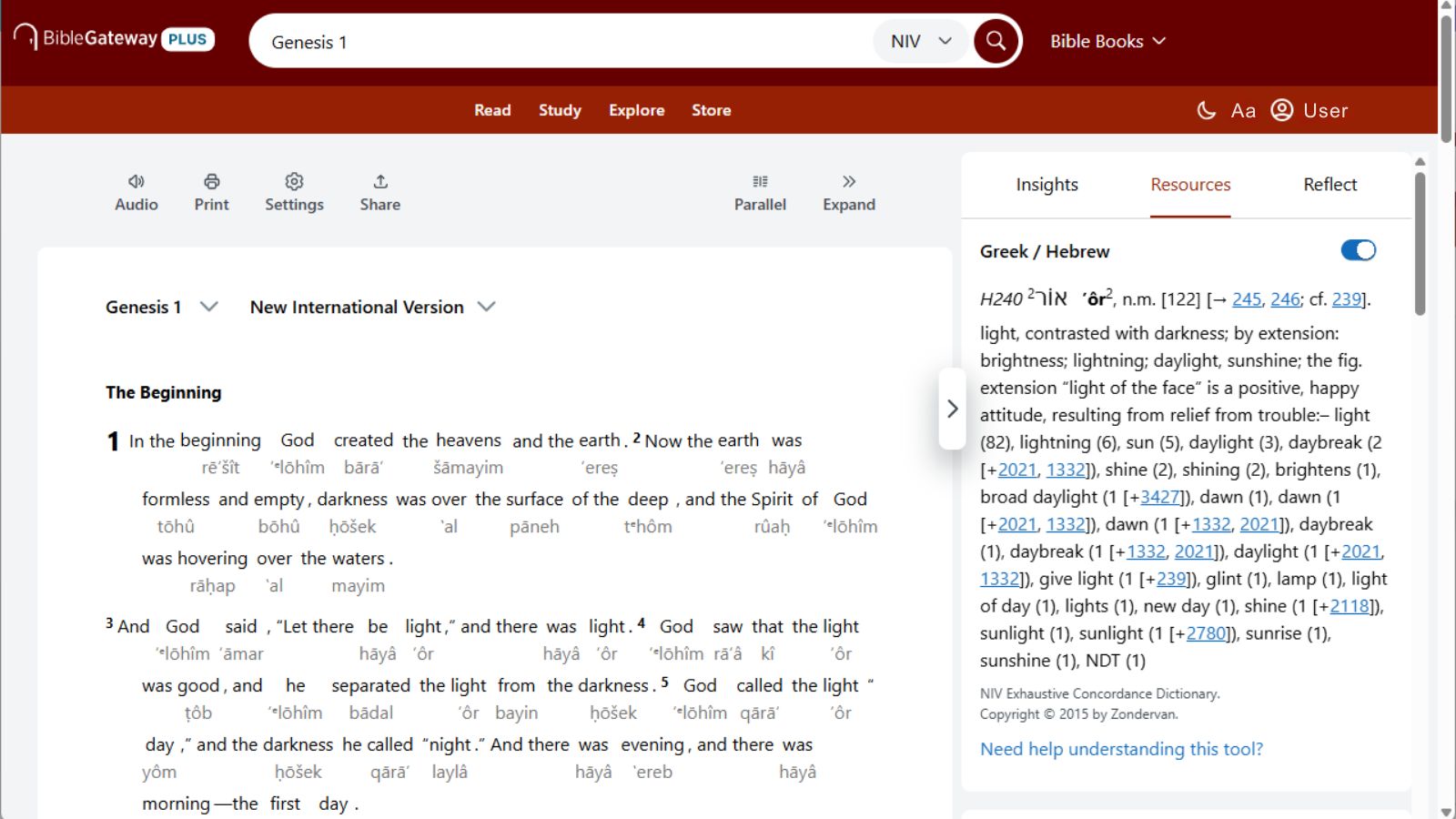Open the Read menu
Screen dimensions: 1456x819
[x=492, y=110]
